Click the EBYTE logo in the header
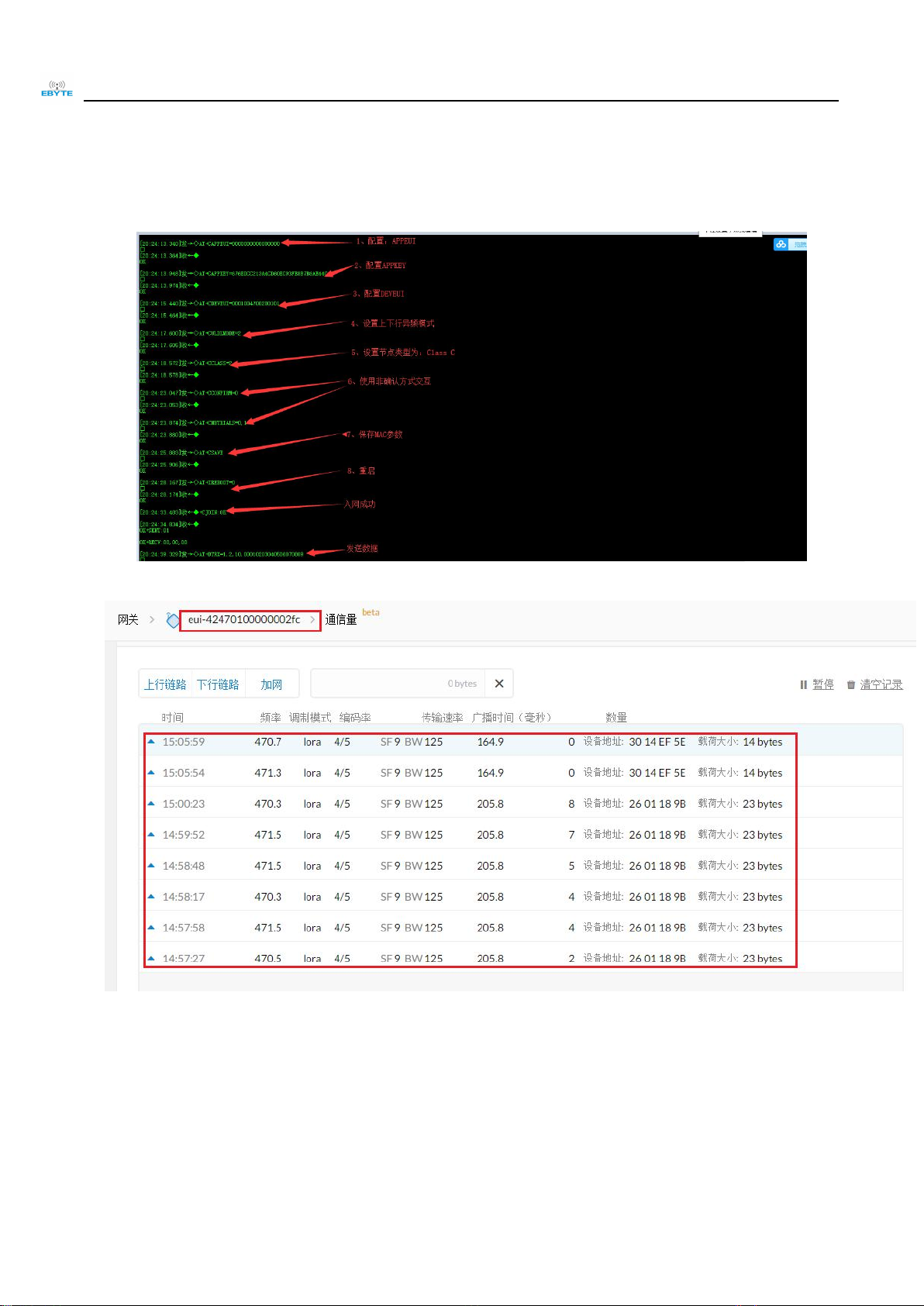The image size is (924, 1306). (x=57, y=88)
